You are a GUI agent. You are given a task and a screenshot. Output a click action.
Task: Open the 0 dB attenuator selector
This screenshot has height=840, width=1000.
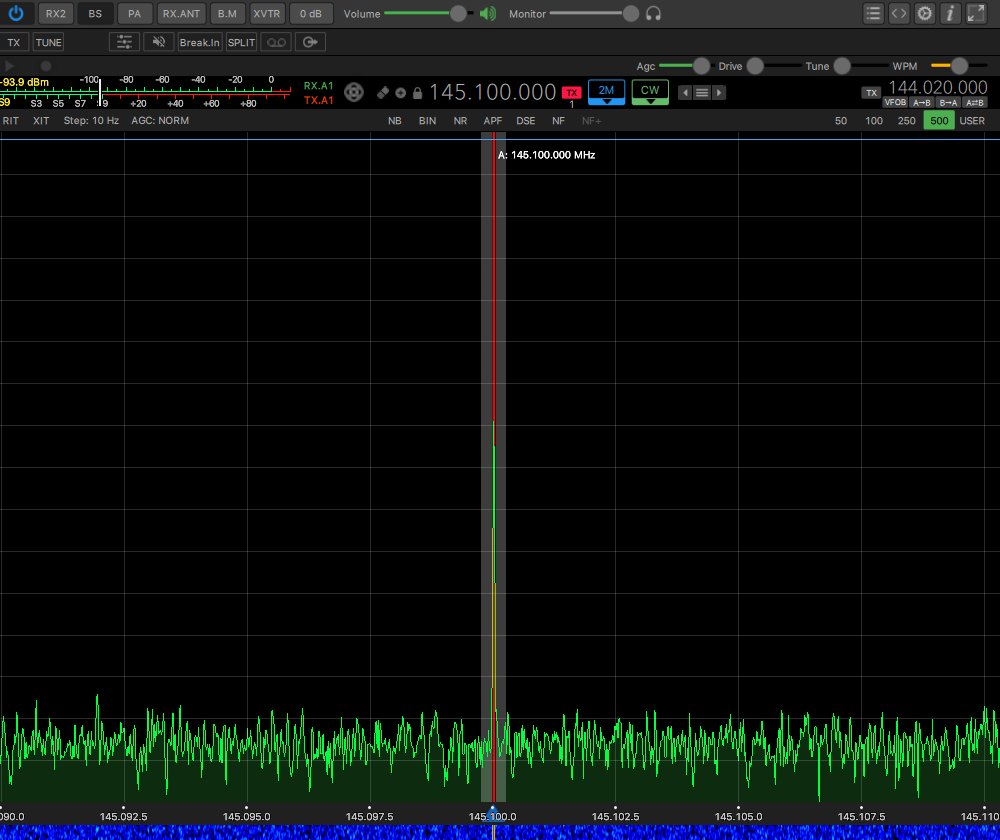[311, 13]
